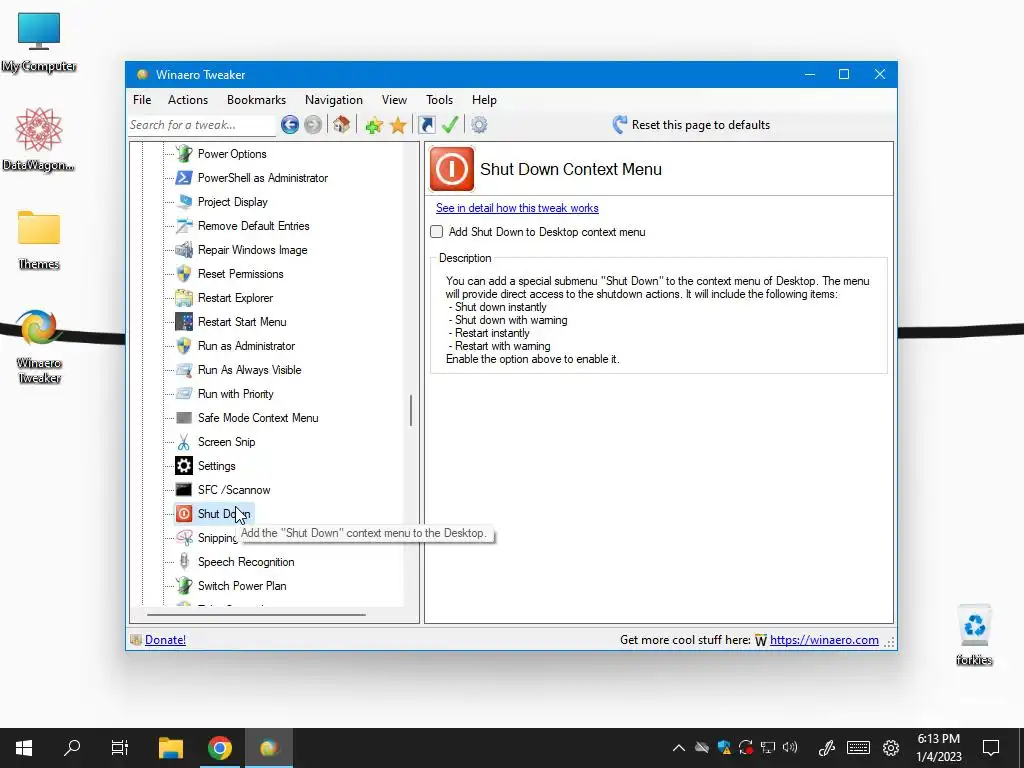Click the Switch Power Plan icon

coord(184,586)
